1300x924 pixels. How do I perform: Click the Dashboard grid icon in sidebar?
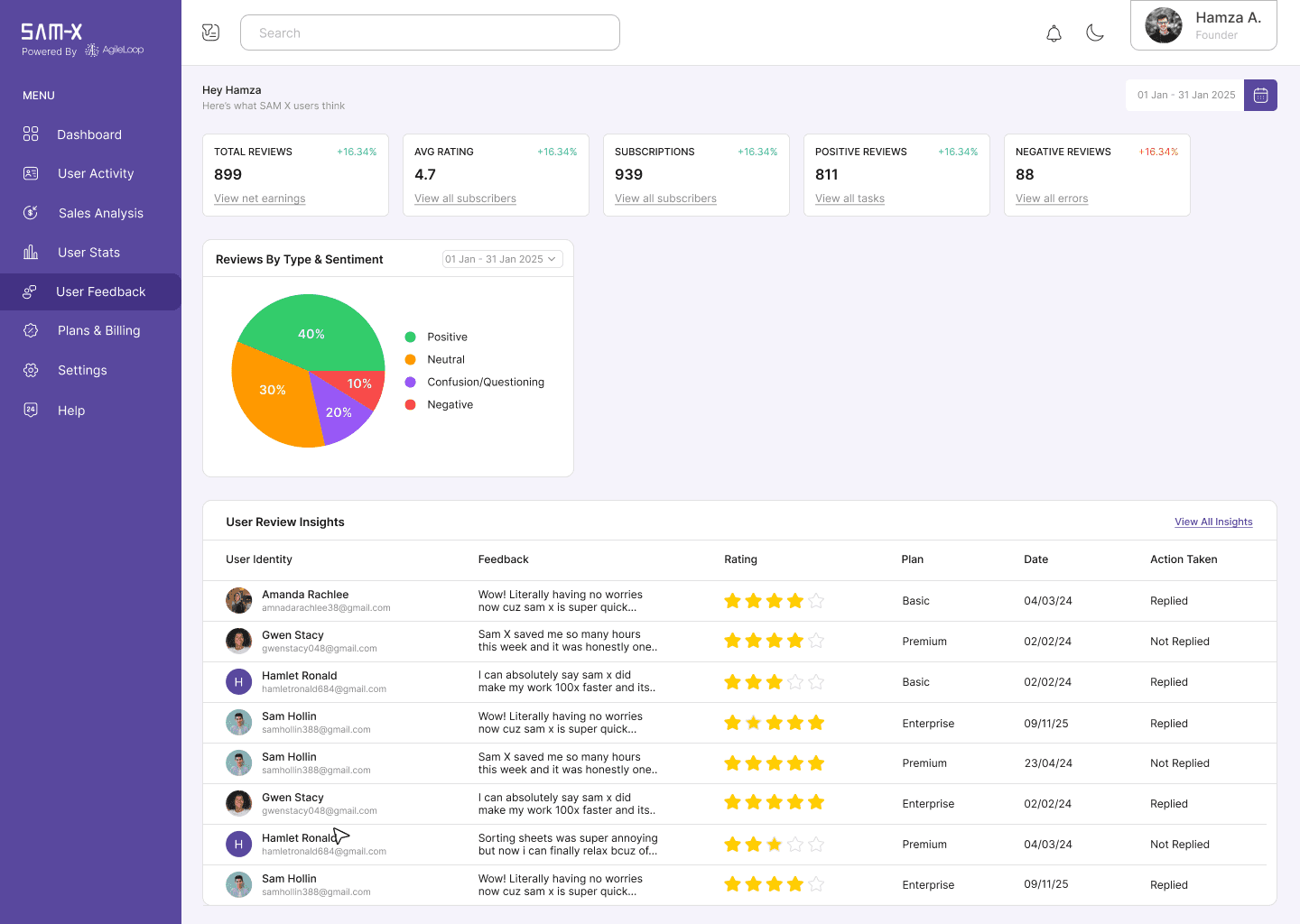click(x=31, y=134)
